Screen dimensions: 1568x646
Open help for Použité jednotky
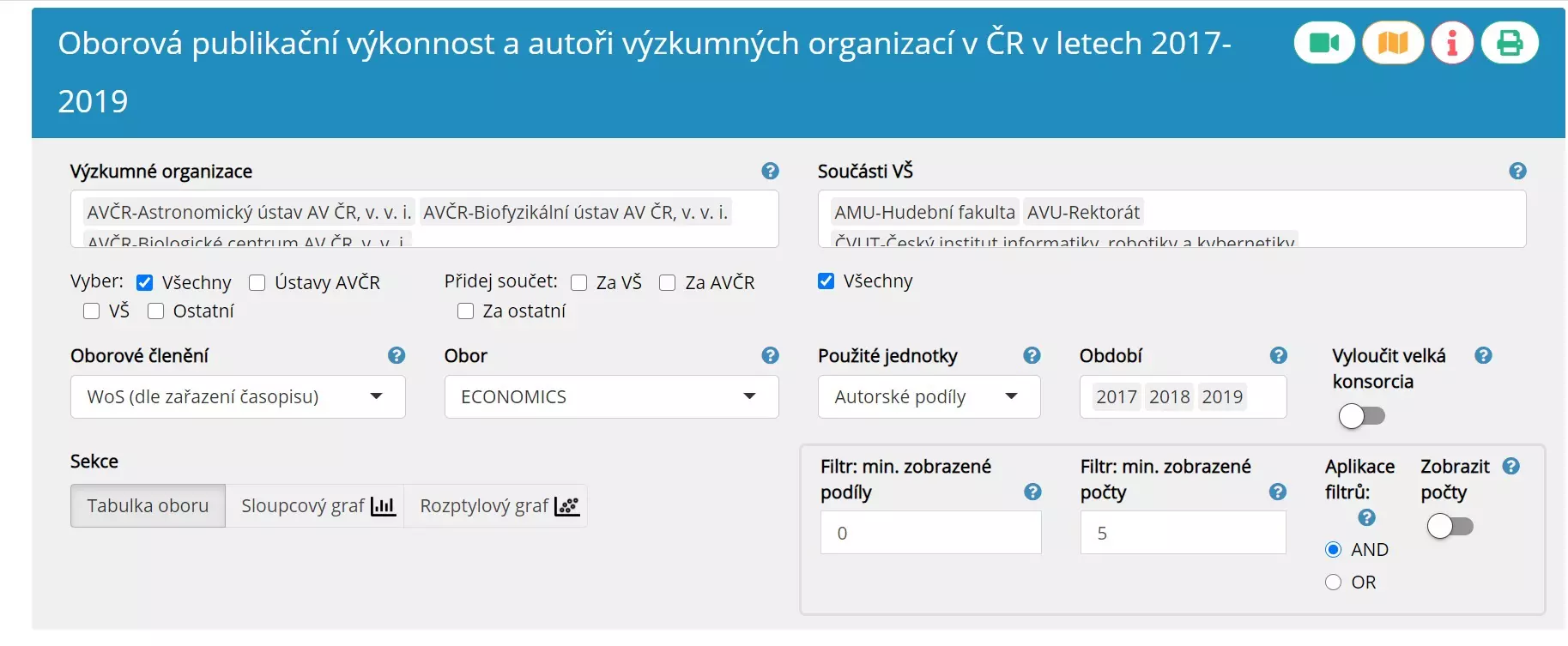[1032, 355]
